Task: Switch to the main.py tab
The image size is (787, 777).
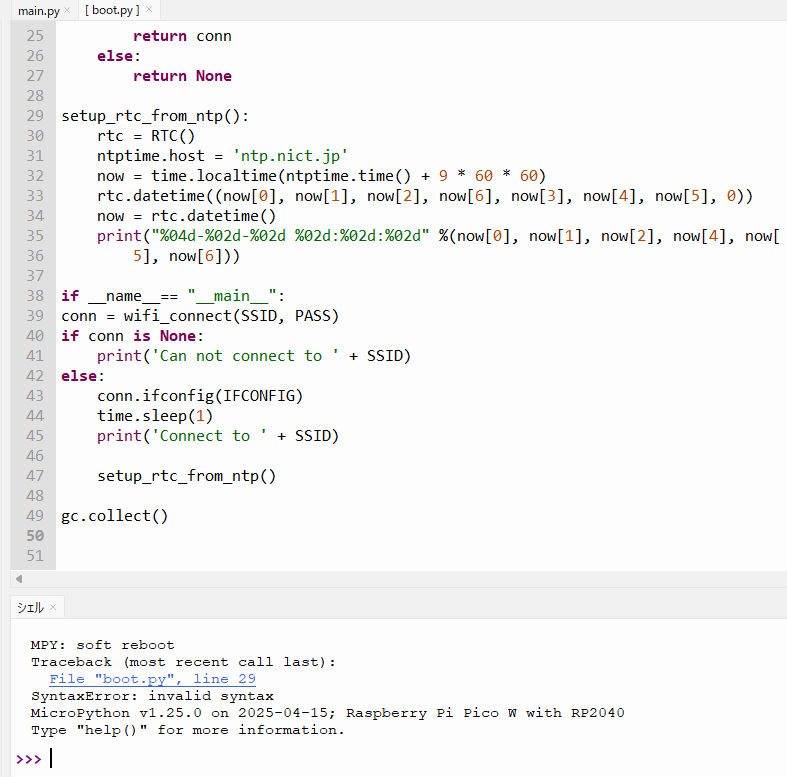Action: click(x=38, y=10)
